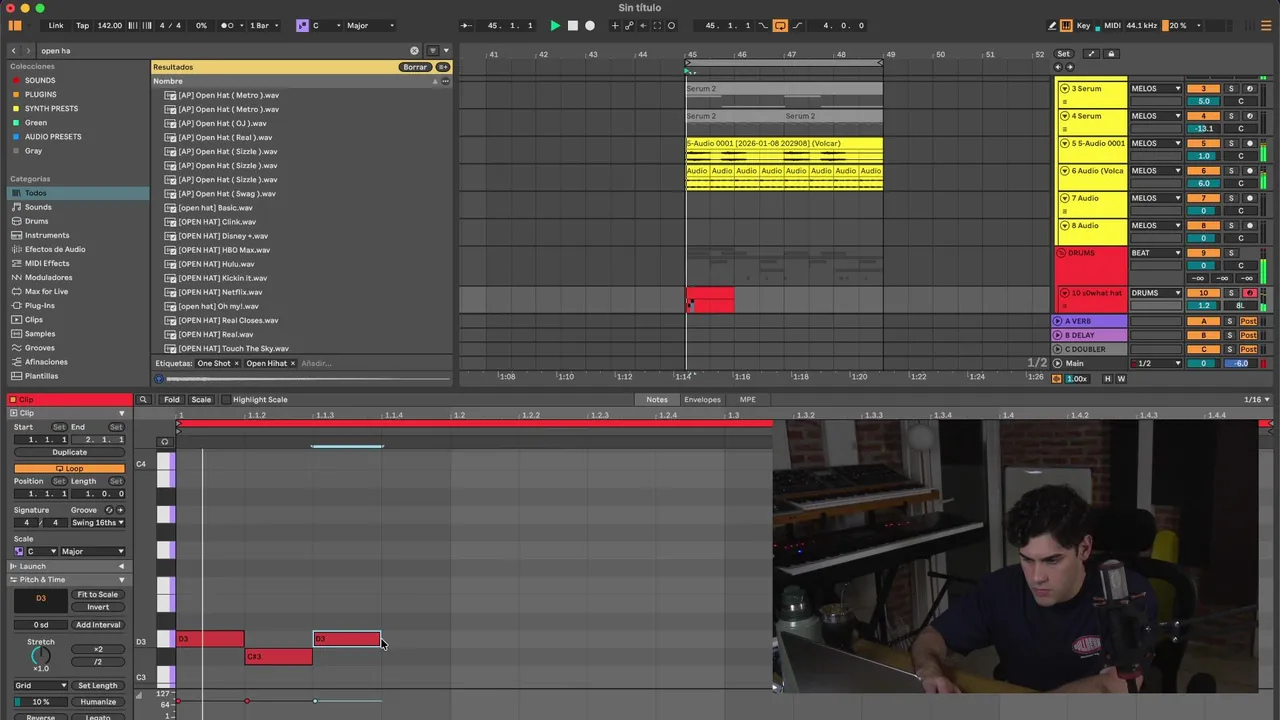Click the Punch-In switch icon
Image resolution: width=1280 pixels, height=720 pixels.
coord(763,25)
